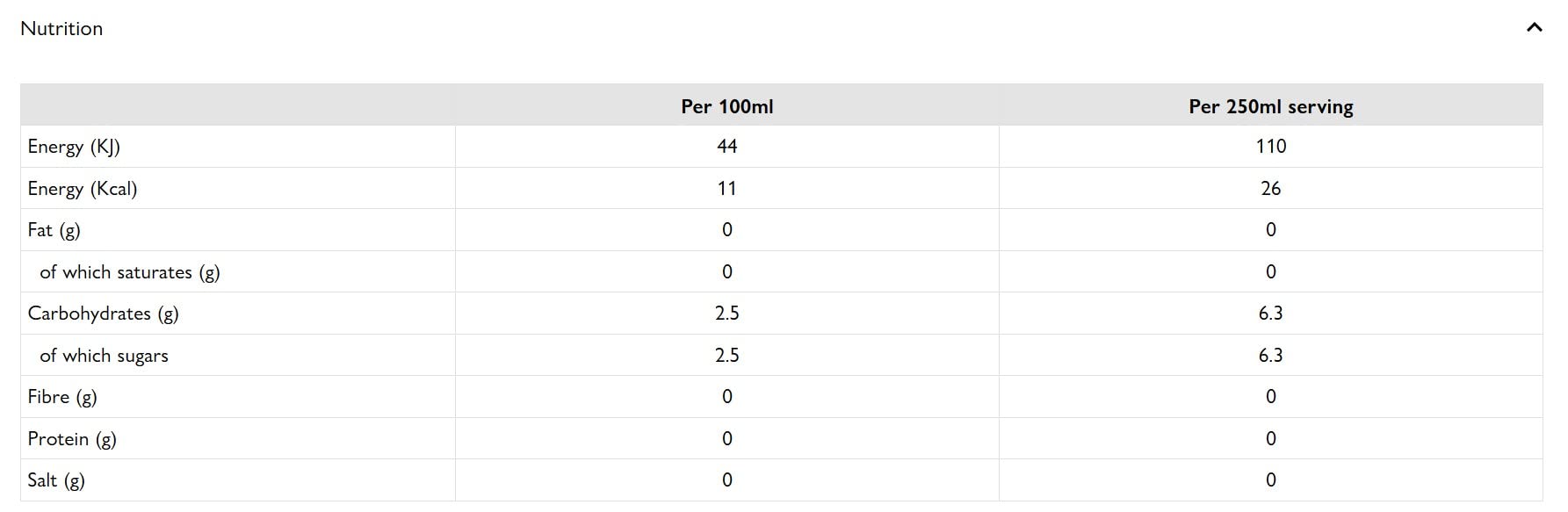Select the Salt (g) row label
This screenshot has width=1568, height=512.
click(x=56, y=480)
